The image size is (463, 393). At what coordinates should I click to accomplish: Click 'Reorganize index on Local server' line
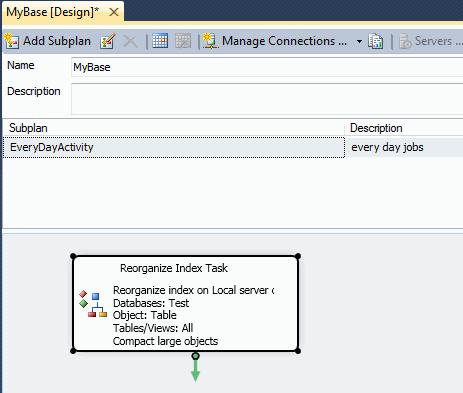(x=193, y=290)
